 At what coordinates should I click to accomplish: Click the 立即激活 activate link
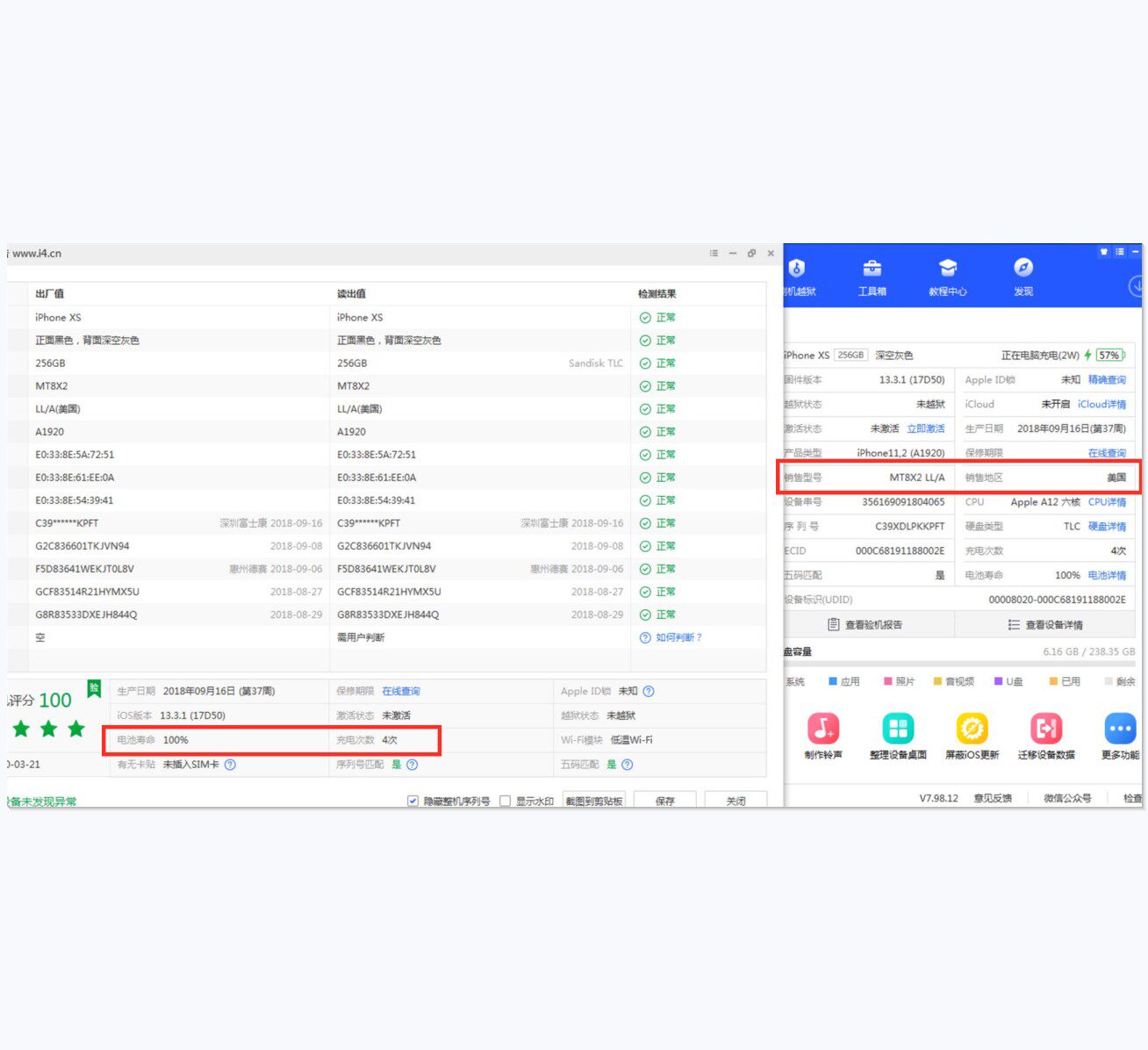tap(926, 429)
